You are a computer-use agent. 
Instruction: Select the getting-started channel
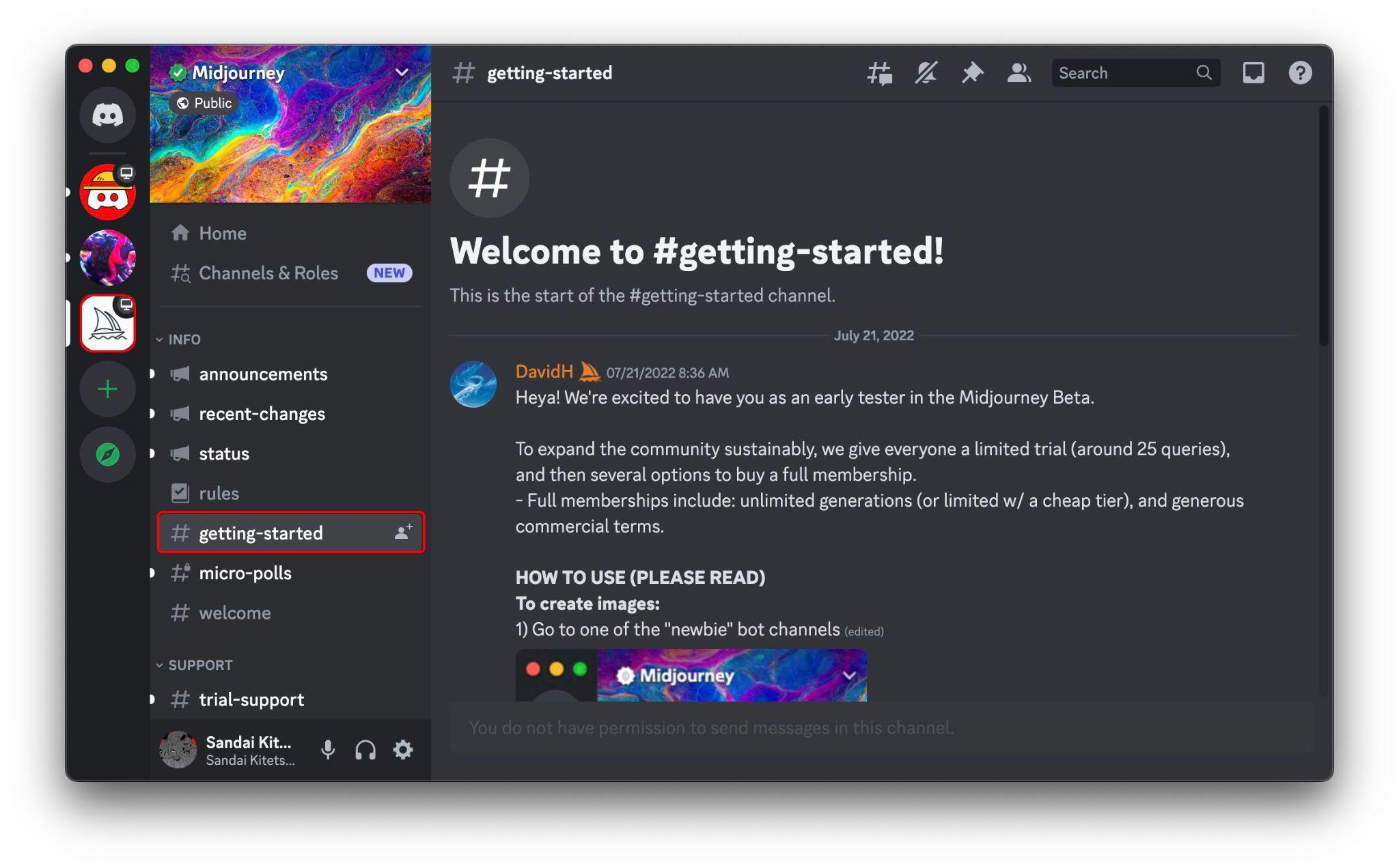tap(290, 533)
